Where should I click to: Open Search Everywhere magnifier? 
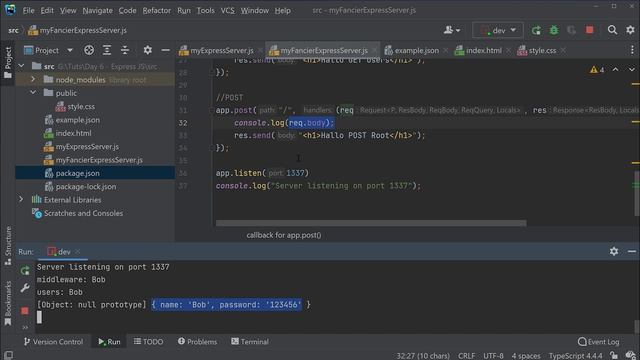pos(612,30)
